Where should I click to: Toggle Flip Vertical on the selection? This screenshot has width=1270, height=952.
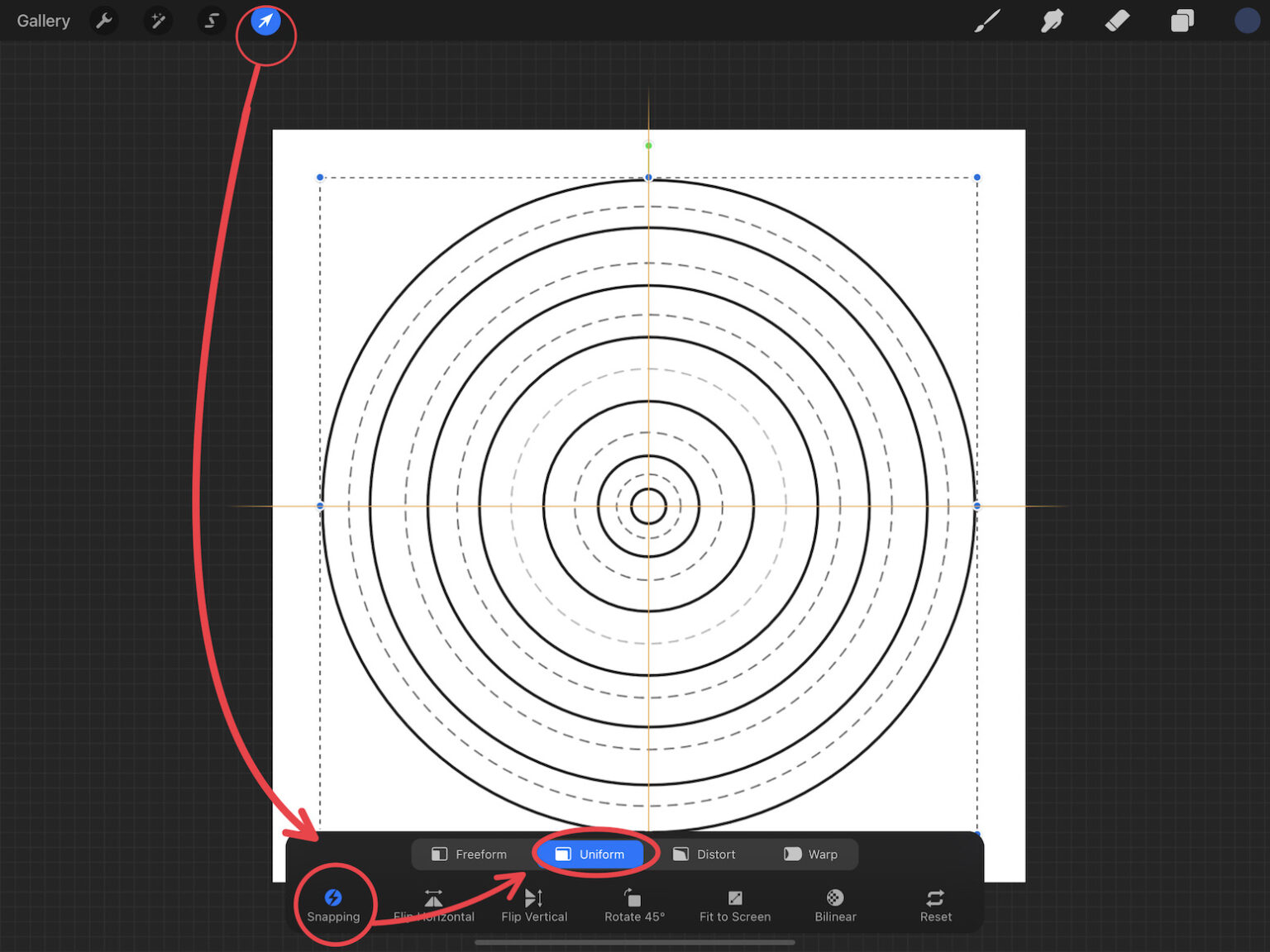tap(534, 905)
